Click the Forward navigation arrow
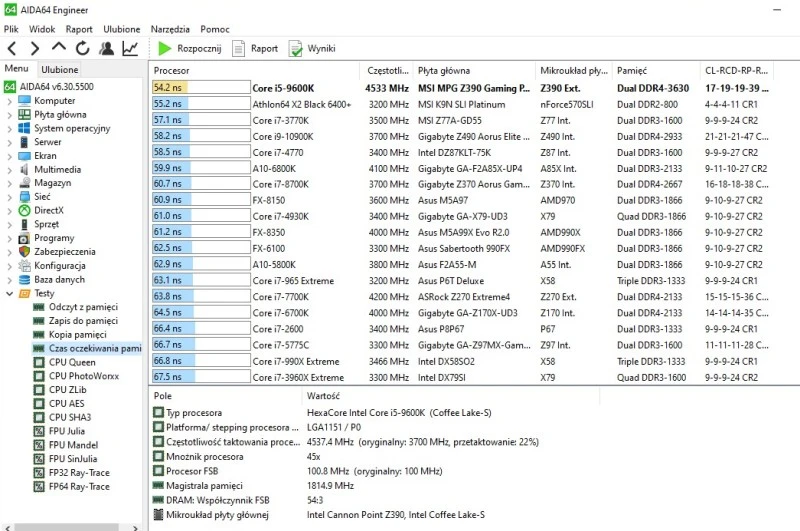This screenshot has height=531, width=800. 35,48
